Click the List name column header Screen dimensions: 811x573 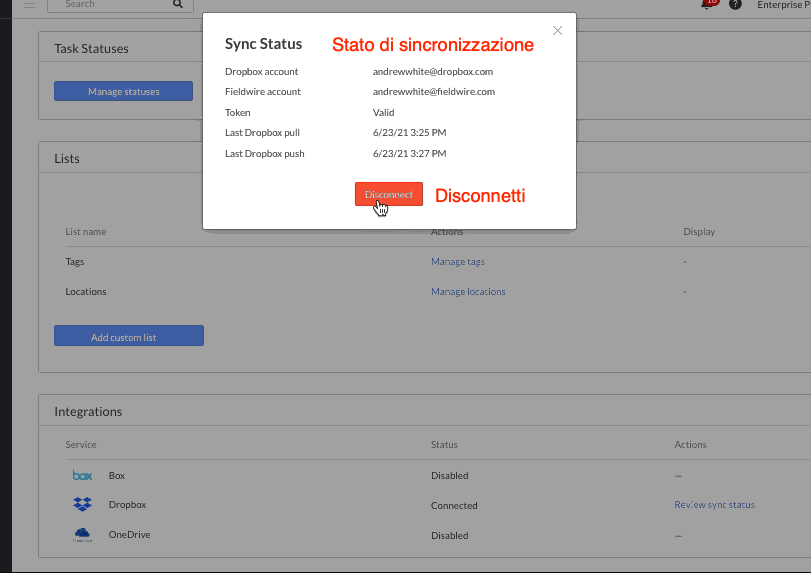tap(86, 232)
